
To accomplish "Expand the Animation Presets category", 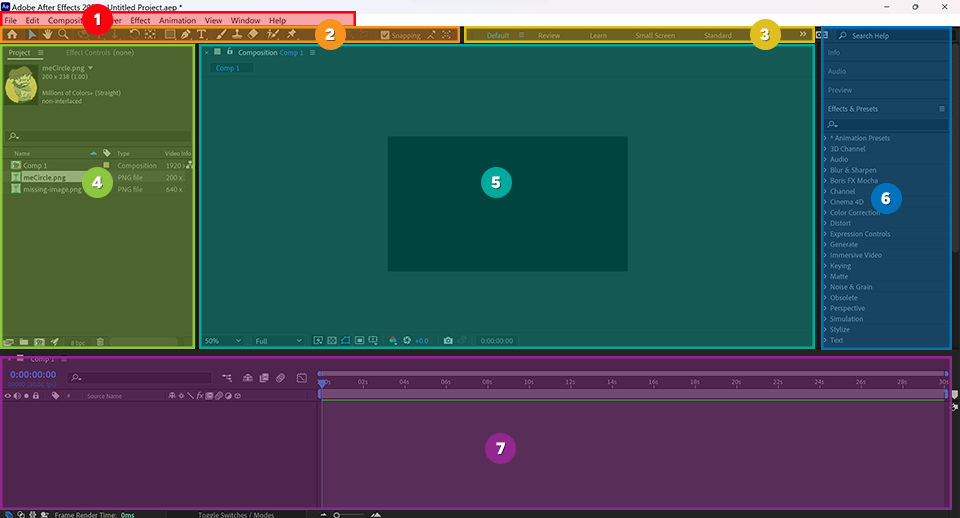I will (825, 138).
